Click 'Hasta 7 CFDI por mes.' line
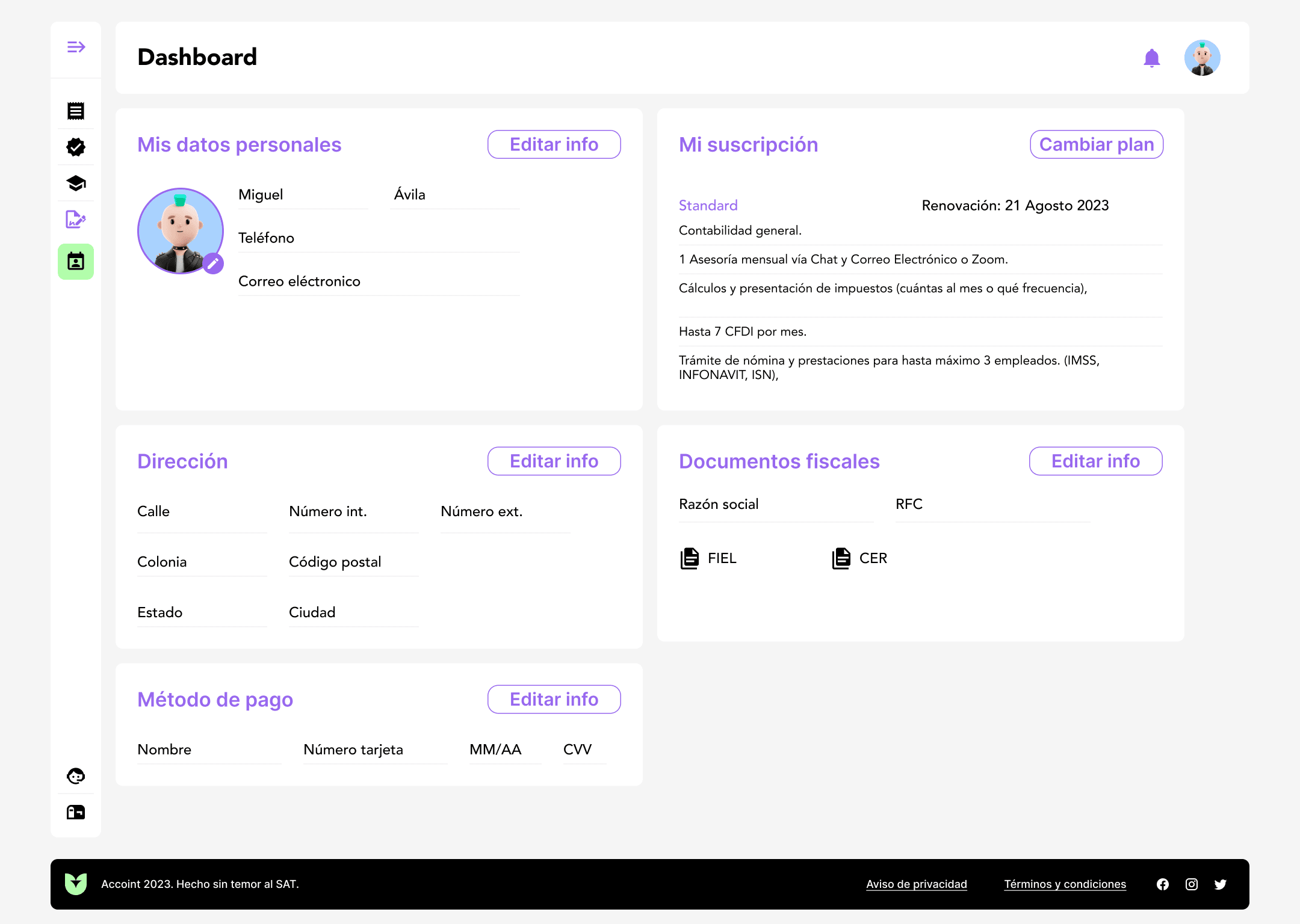Screen dimensions: 1300x924 (743, 331)
